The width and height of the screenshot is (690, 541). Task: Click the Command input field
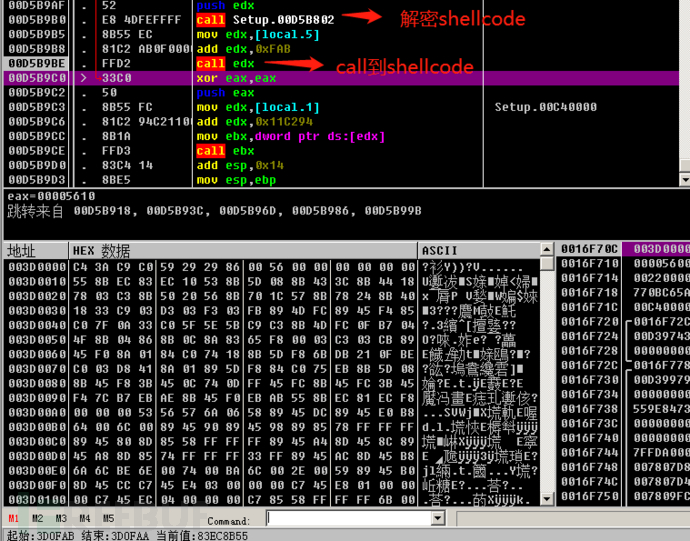[349, 519]
